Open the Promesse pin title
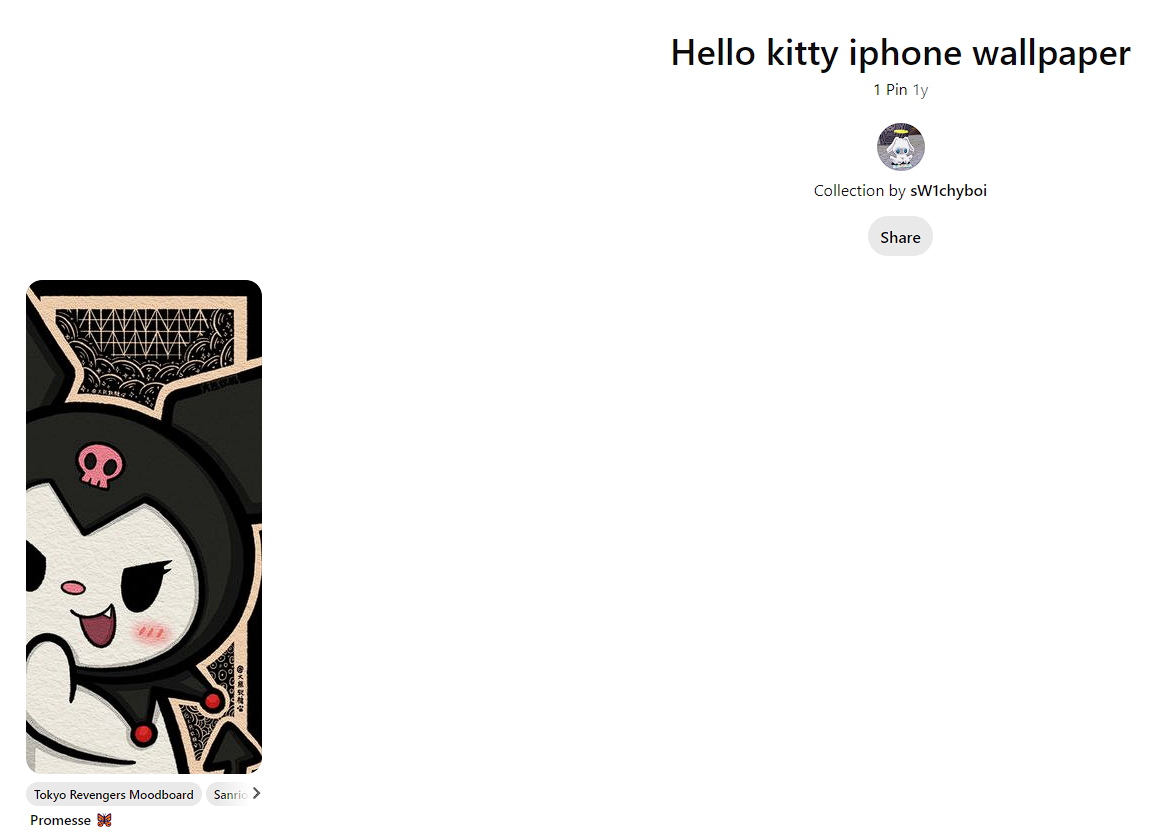 pos(61,820)
